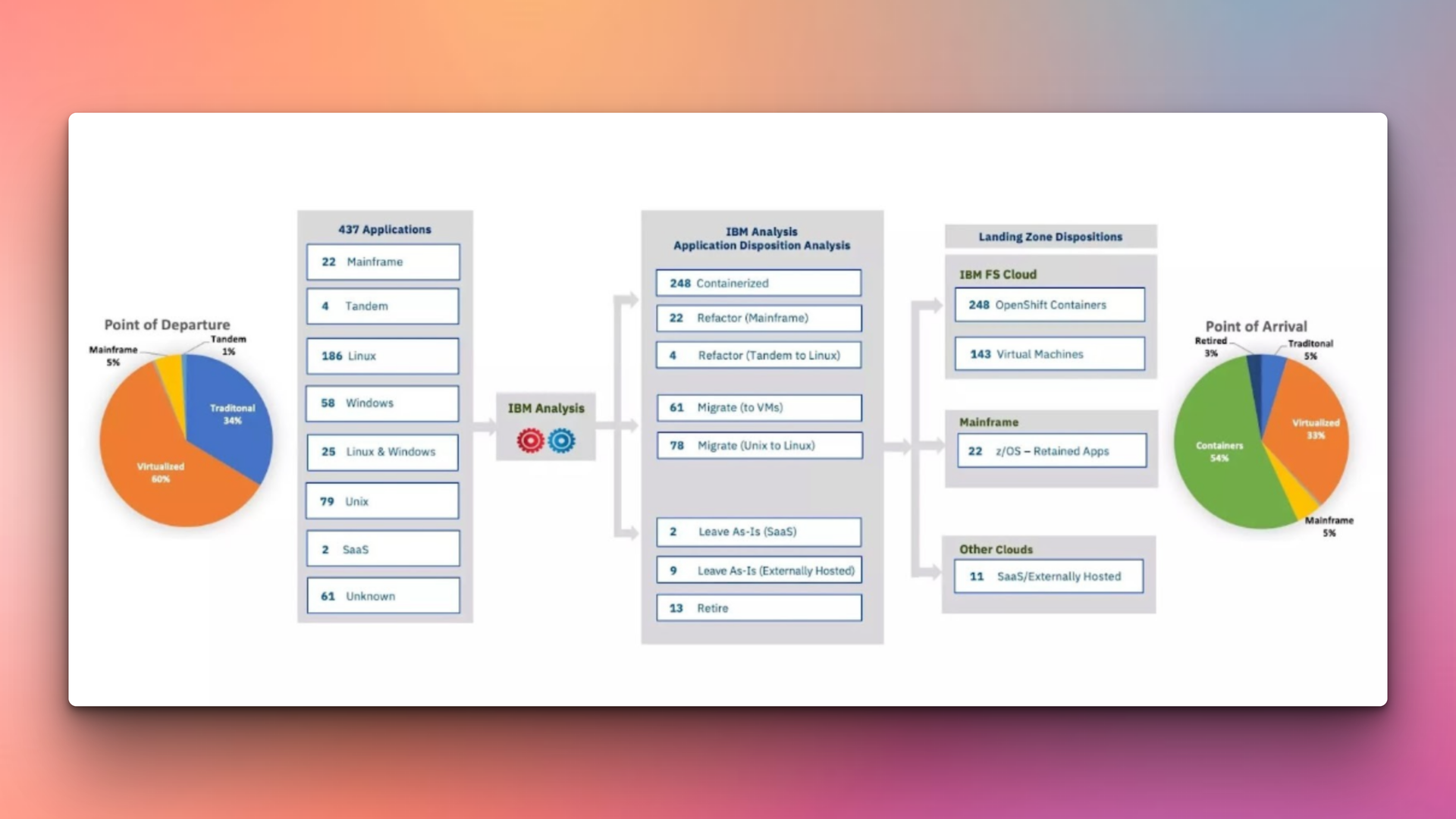Click the 61 Unknown applications box

(382, 596)
